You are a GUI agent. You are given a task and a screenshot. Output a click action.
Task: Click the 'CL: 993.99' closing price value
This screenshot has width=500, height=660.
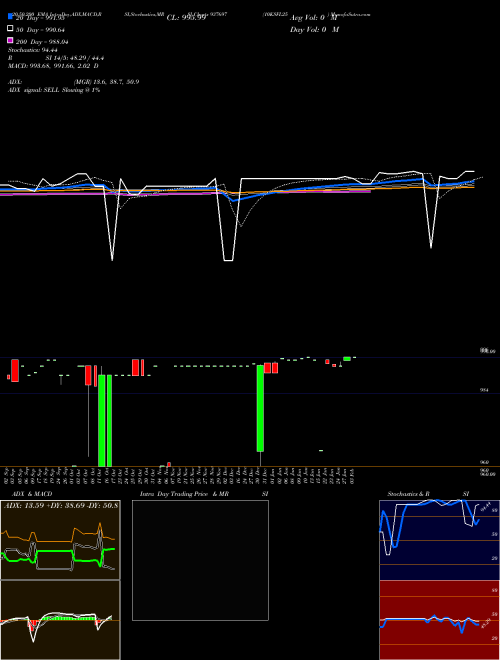[x=186, y=18]
